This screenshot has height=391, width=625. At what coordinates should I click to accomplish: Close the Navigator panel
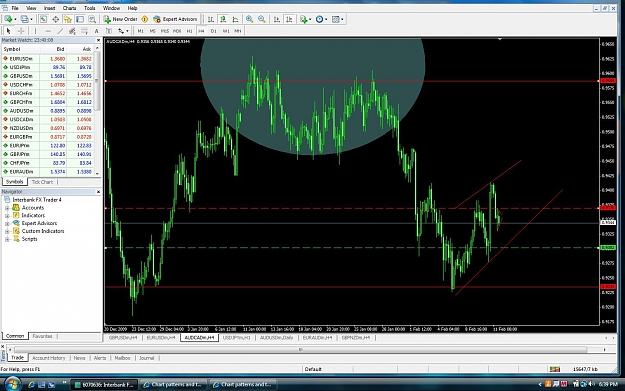[x=98, y=192]
